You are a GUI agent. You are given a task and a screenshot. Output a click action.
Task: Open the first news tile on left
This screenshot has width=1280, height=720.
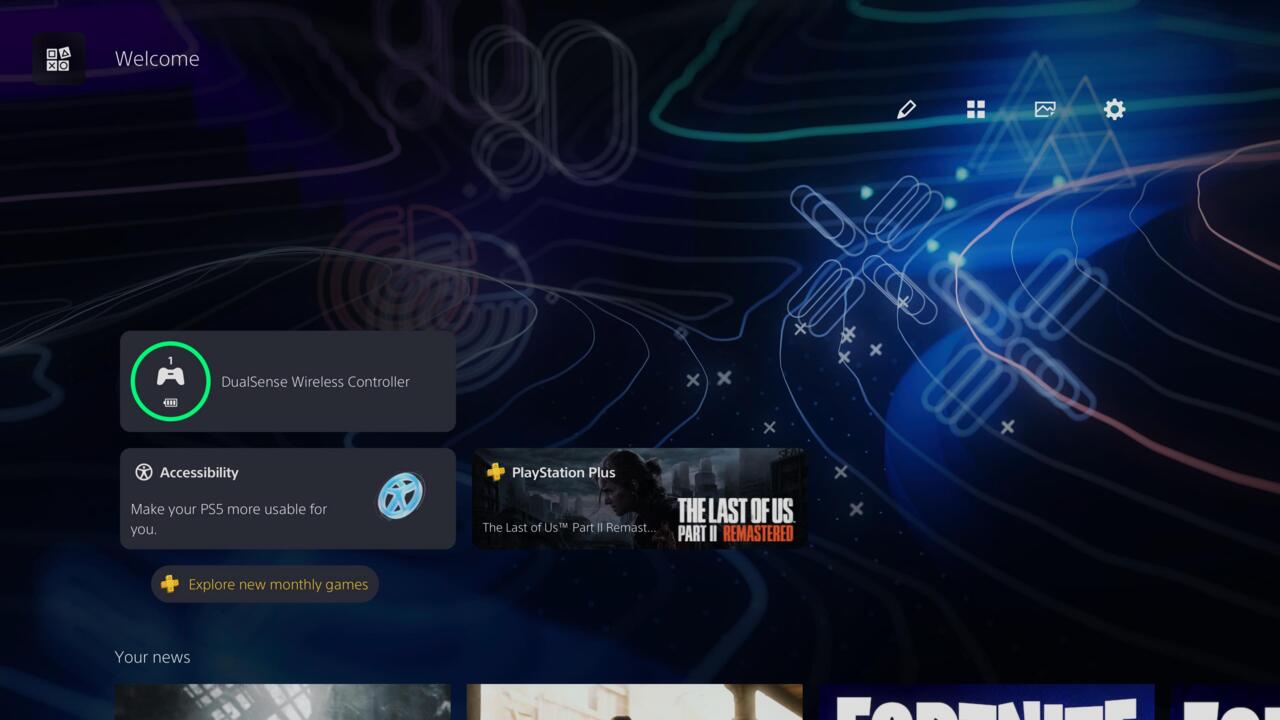282,702
